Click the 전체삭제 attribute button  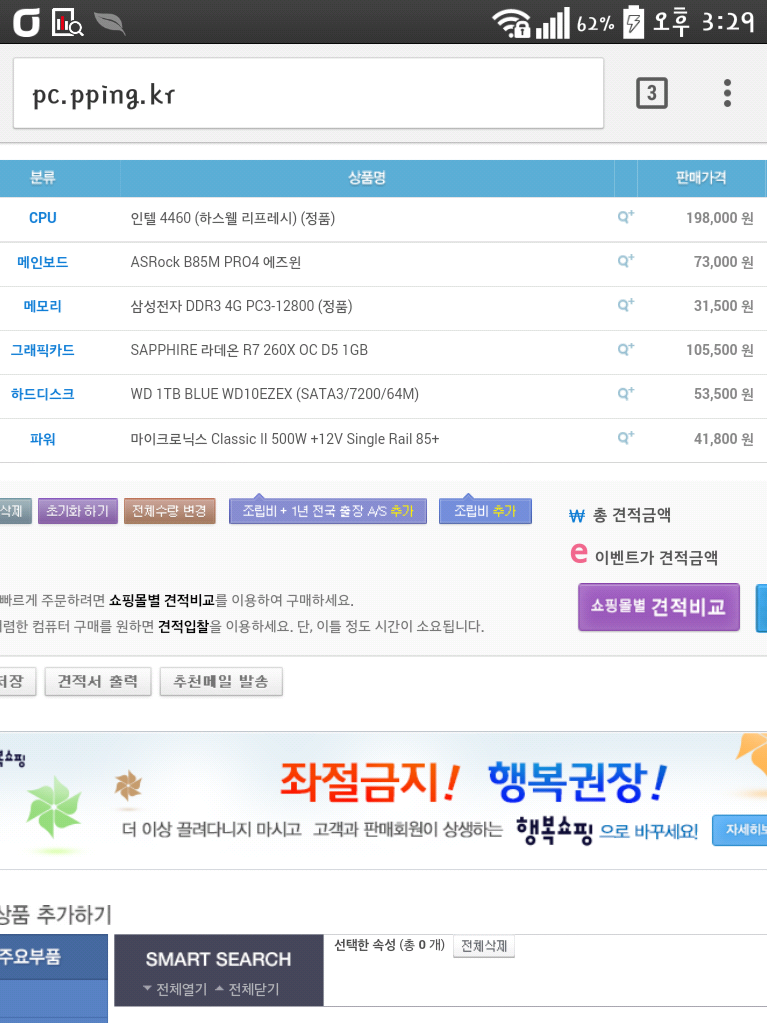(484, 946)
